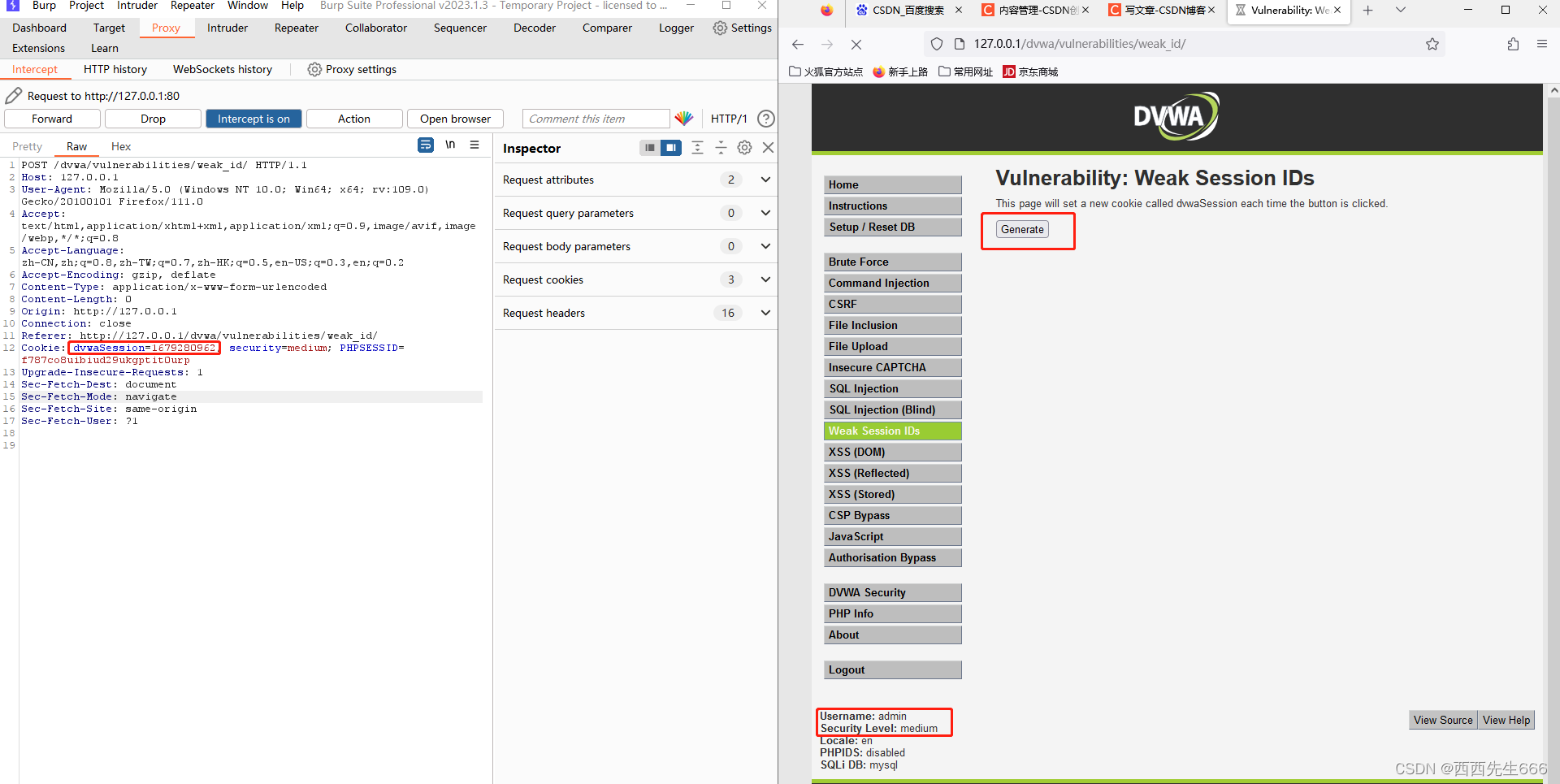The height and width of the screenshot is (784, 1560).
Task: Open Project menu
Action: (86, 6)
